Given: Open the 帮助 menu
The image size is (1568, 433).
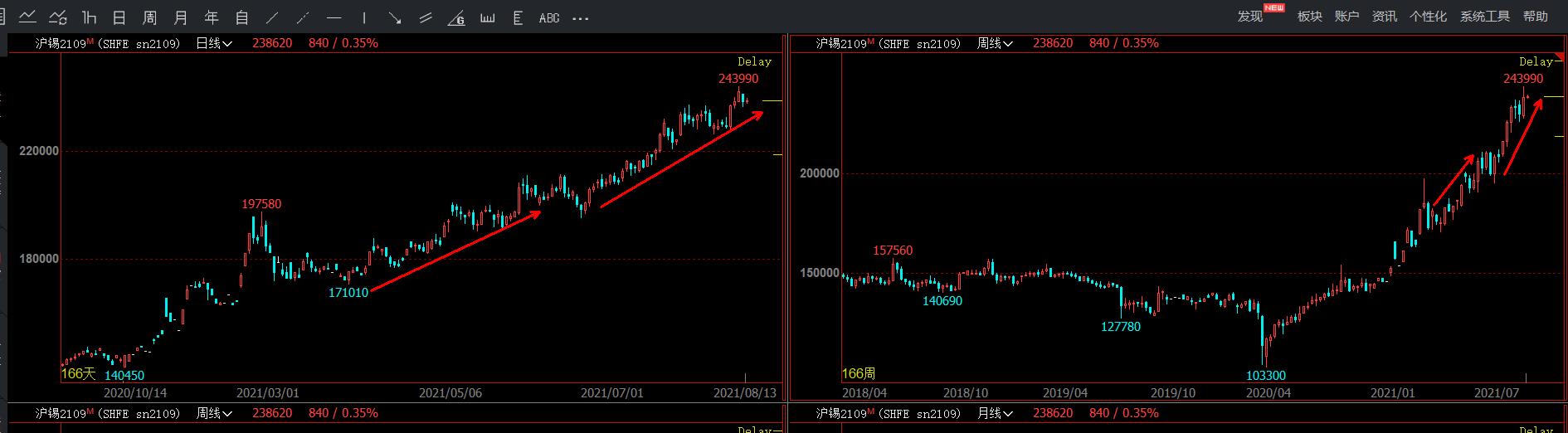Looking at the screenshot, I should pos(1536,17).
